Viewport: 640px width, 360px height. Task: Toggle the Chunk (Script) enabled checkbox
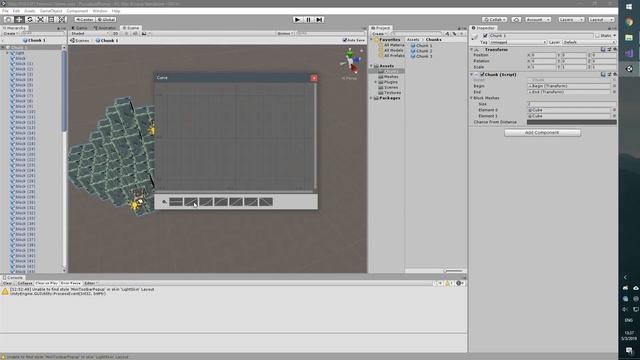point(482,75)
